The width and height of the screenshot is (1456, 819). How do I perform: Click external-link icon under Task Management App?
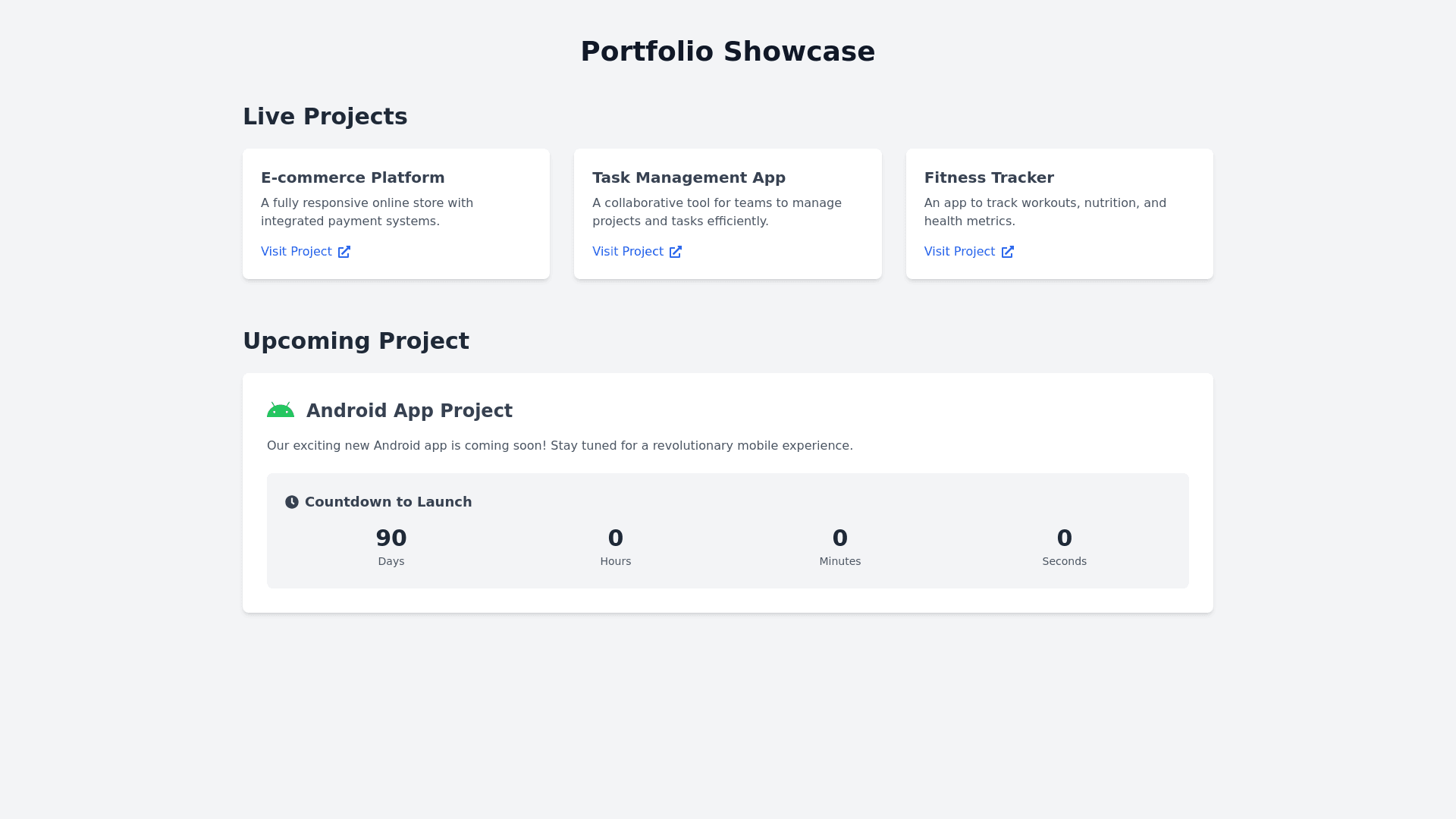[676, 252]
